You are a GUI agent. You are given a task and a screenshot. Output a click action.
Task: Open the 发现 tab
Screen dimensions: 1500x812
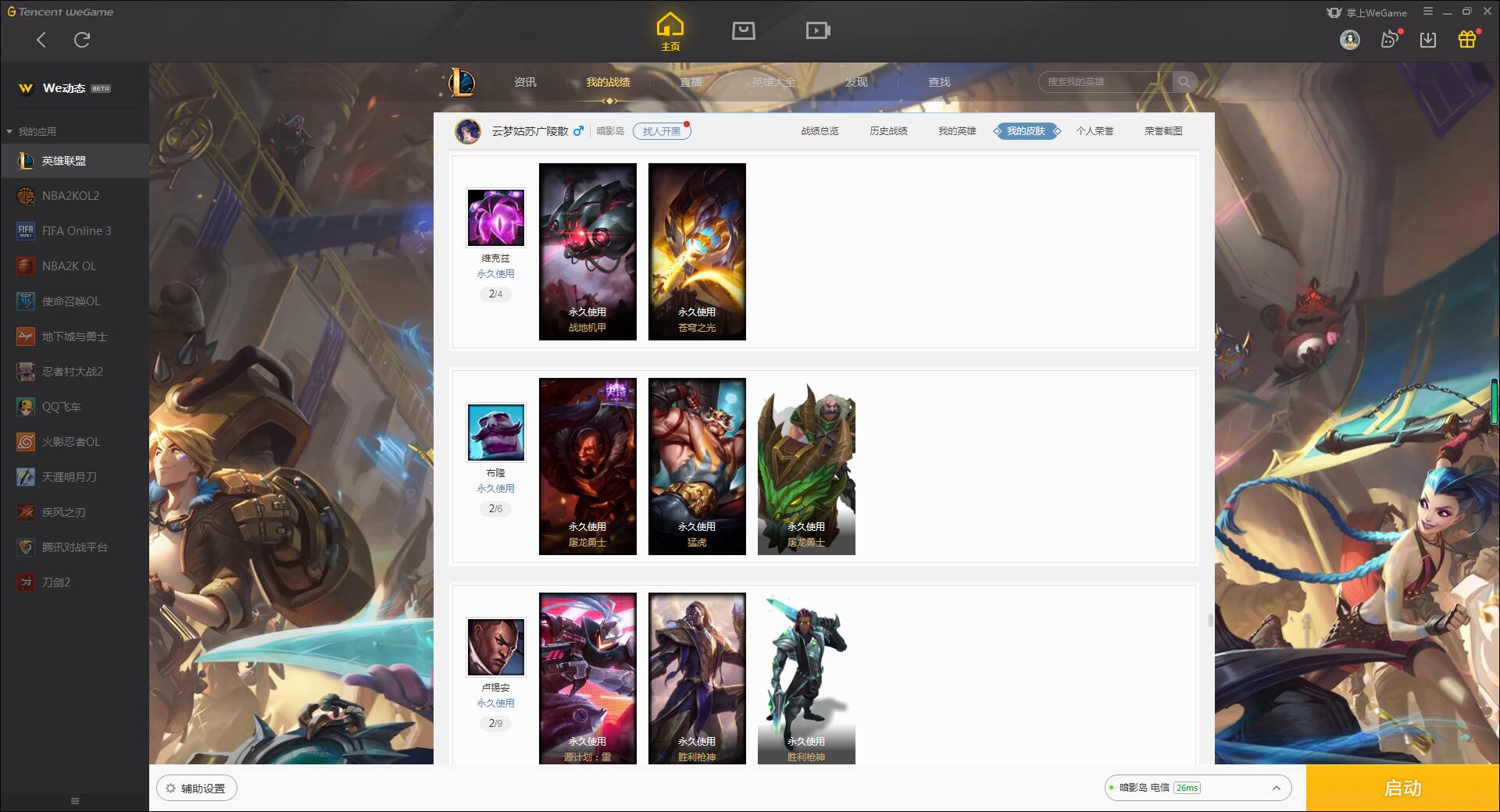point(856,82)
